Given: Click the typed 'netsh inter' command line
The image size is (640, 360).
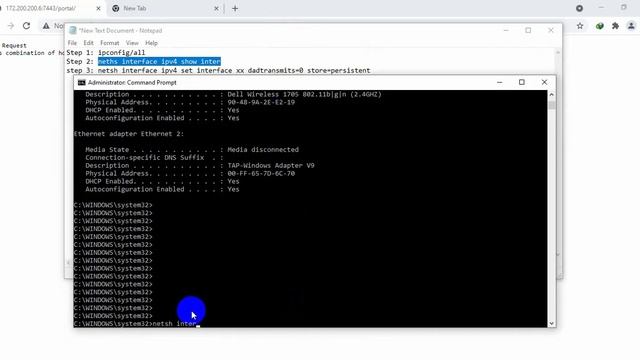Looking at the screenshot, I should point(174,324).
